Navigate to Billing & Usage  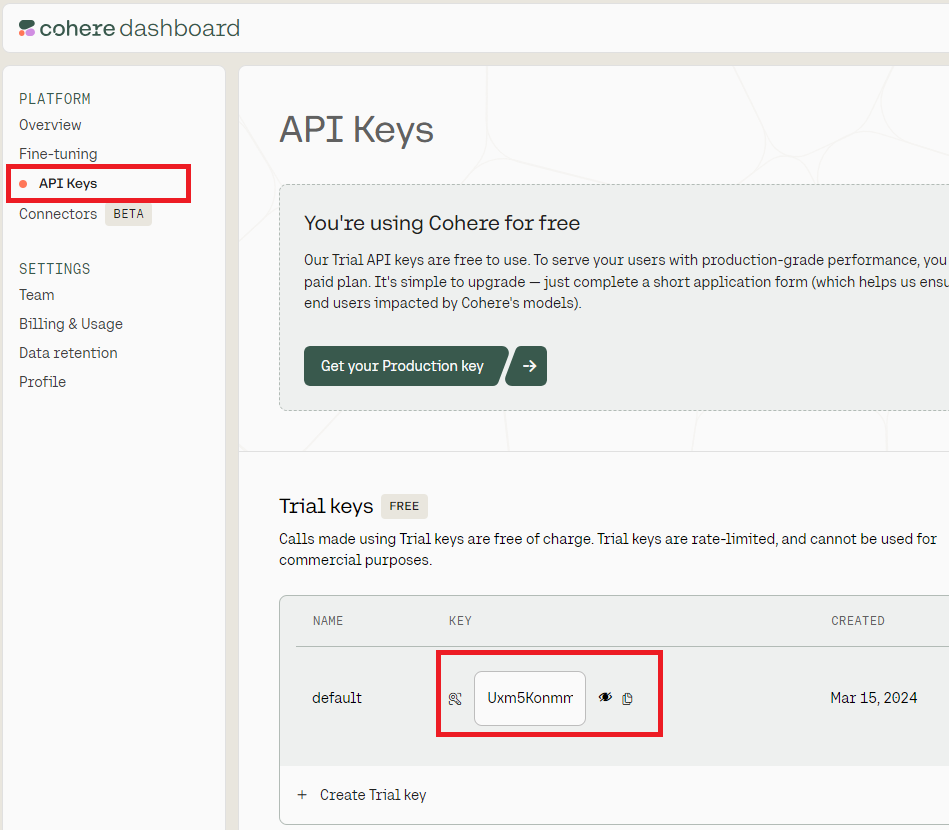71,324
